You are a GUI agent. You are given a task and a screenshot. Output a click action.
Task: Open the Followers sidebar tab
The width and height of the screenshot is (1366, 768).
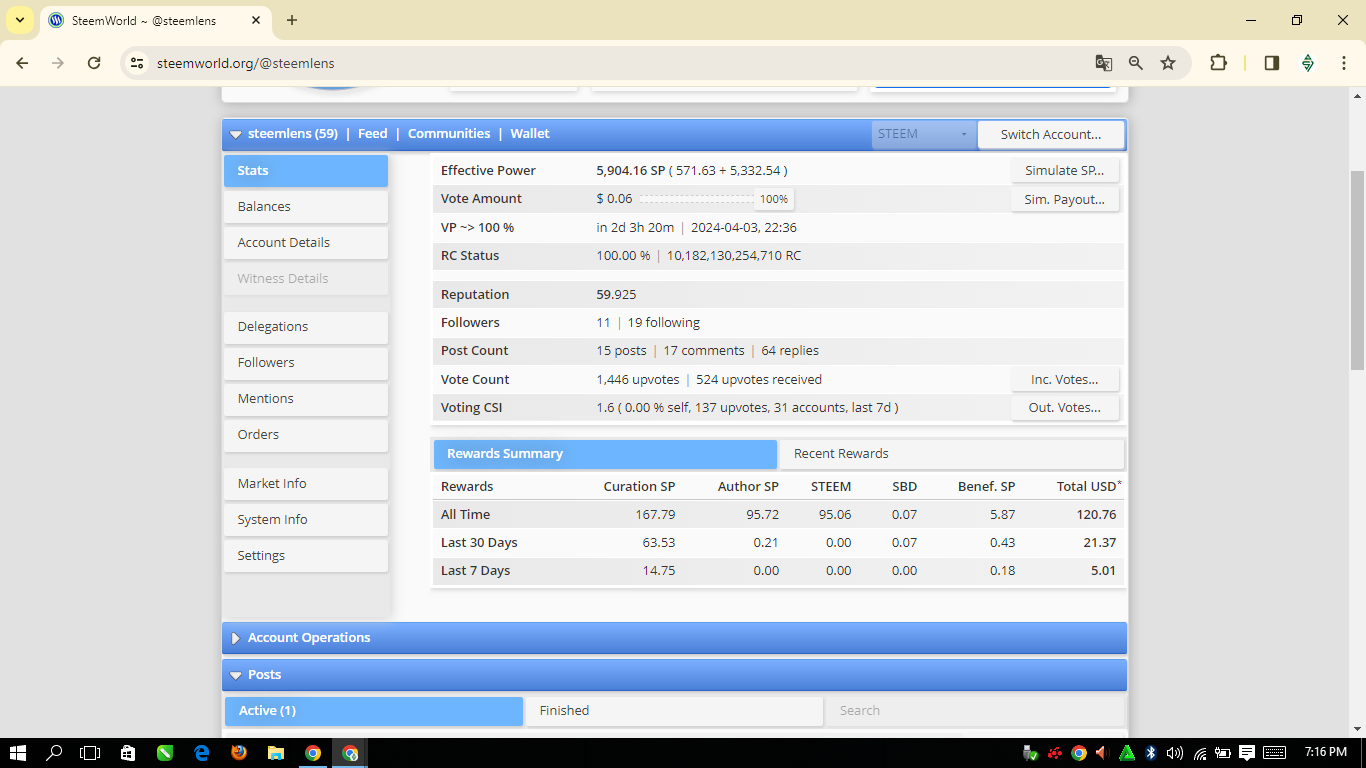point(306,363)
